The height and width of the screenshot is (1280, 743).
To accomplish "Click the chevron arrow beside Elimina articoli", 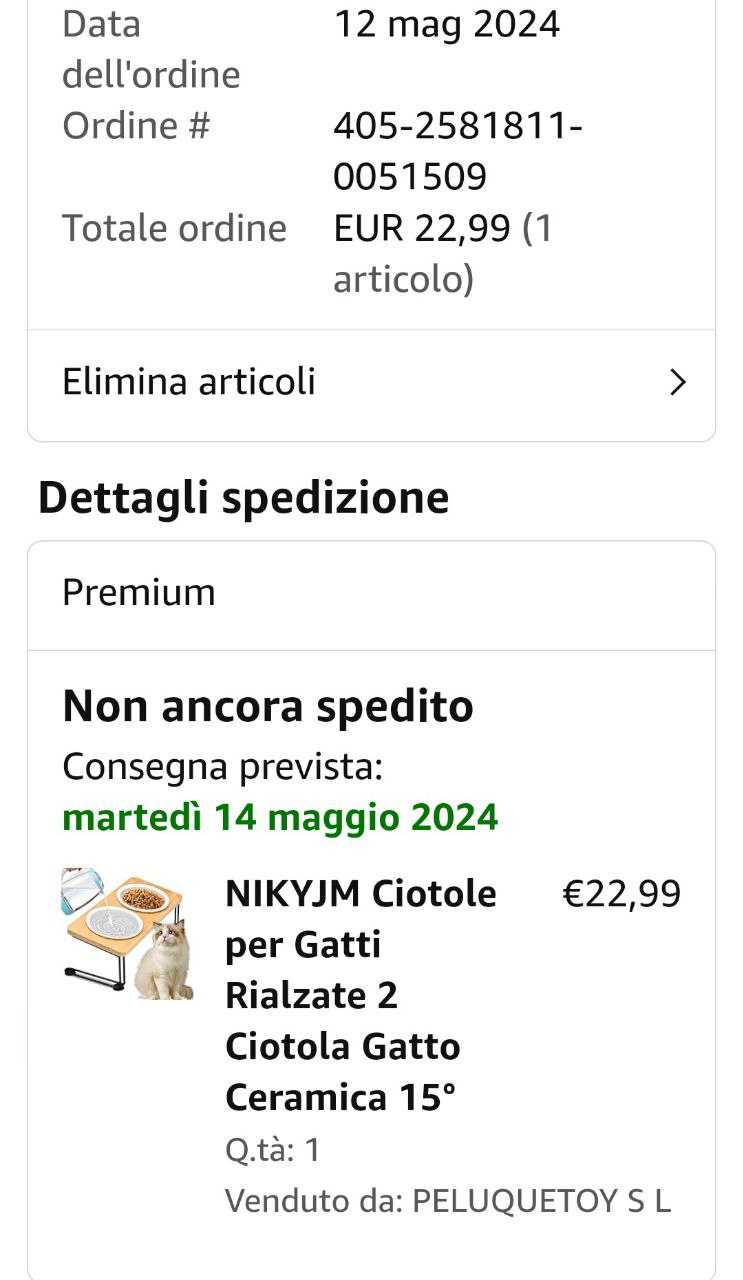I will (678, 383).
